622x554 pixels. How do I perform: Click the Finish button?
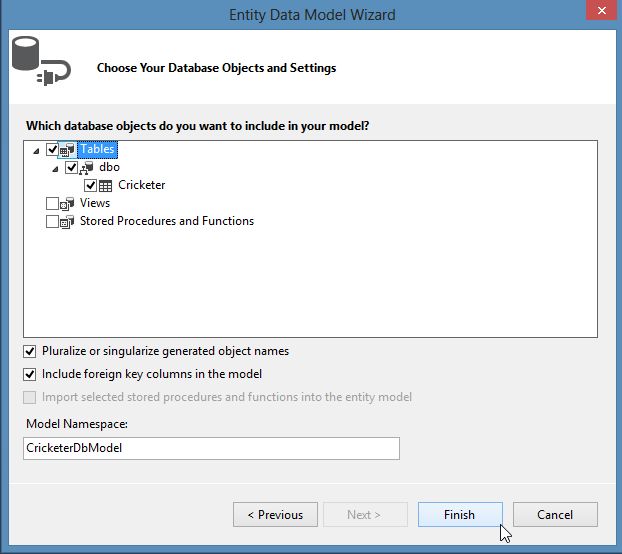coord(460,515)
